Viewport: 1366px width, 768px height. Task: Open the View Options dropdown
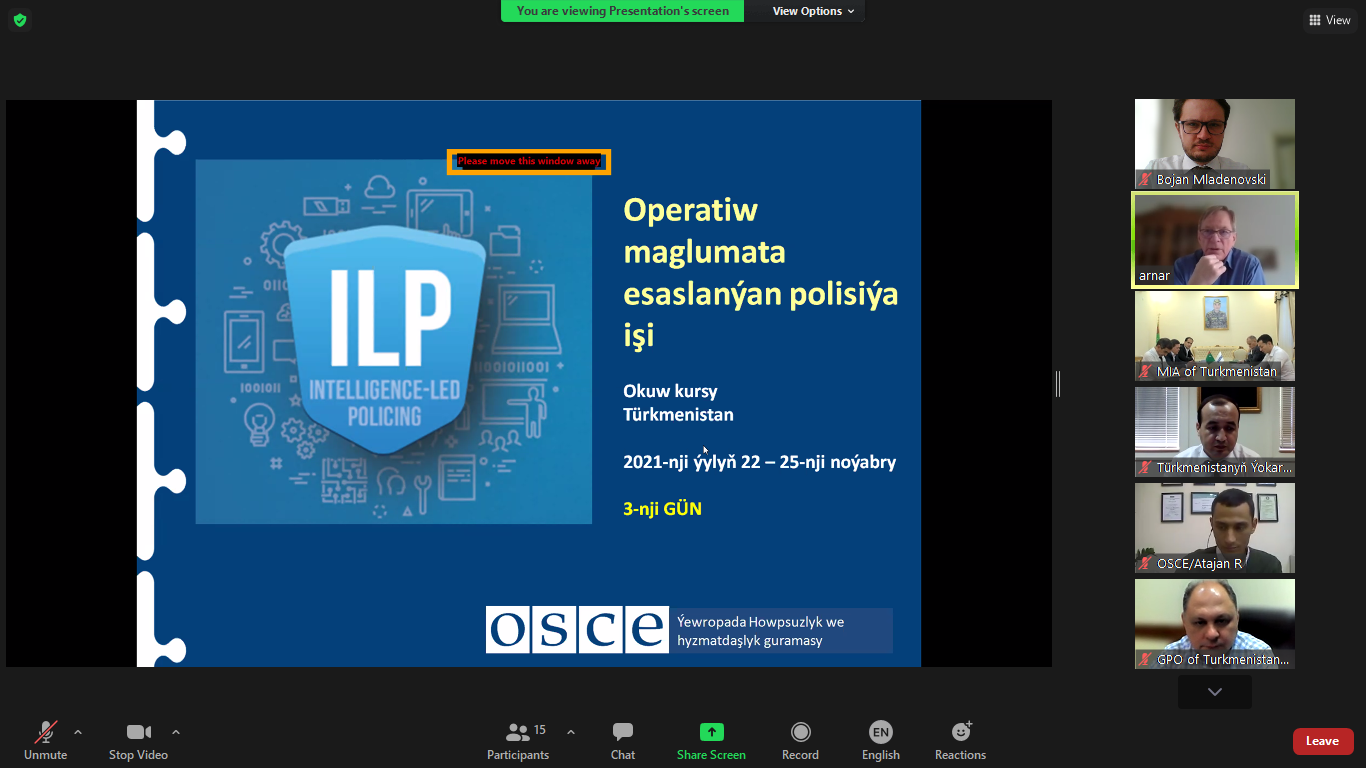pyautogui.click(x=813, y=11)
